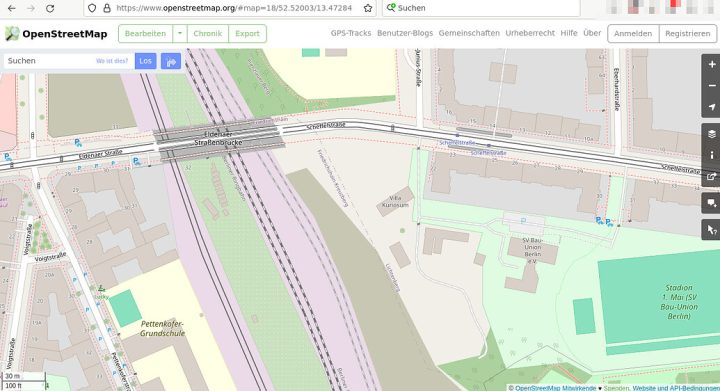
Task: Click the padlock site security icon
Action: pos(107,8)
